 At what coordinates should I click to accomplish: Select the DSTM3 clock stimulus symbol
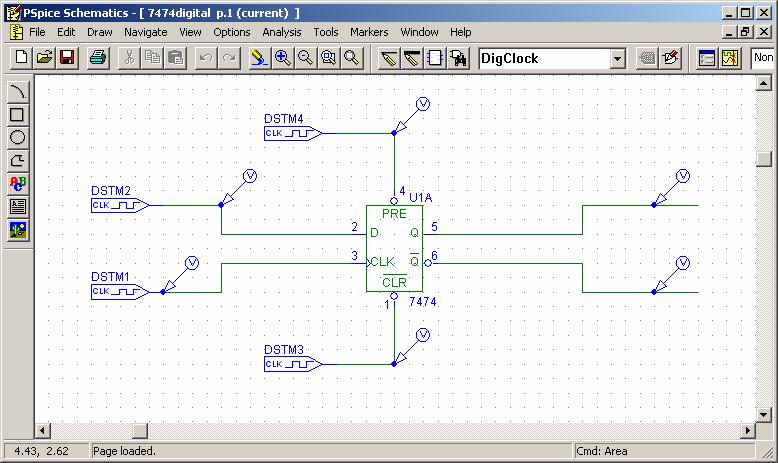[x=293, y=364]
